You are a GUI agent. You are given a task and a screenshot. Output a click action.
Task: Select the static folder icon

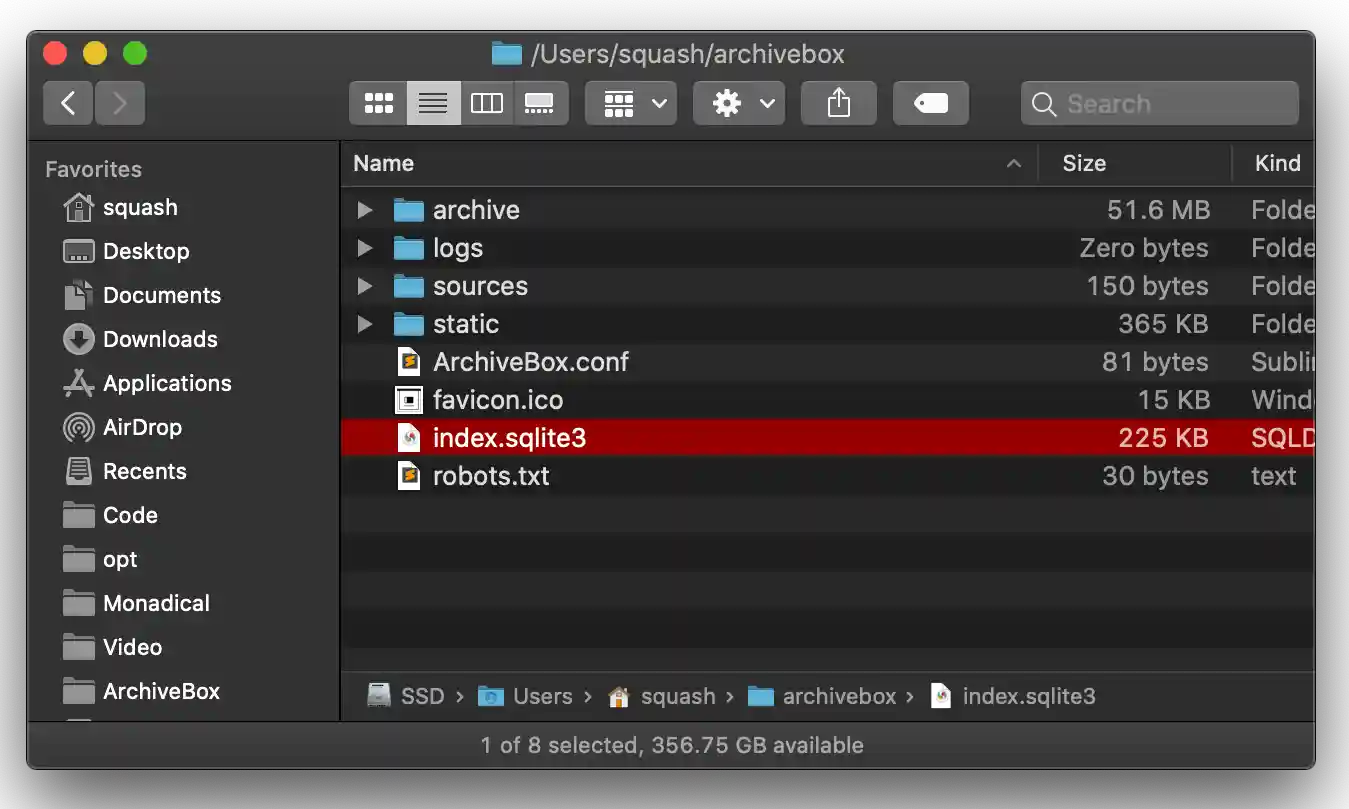click(409, 324)
